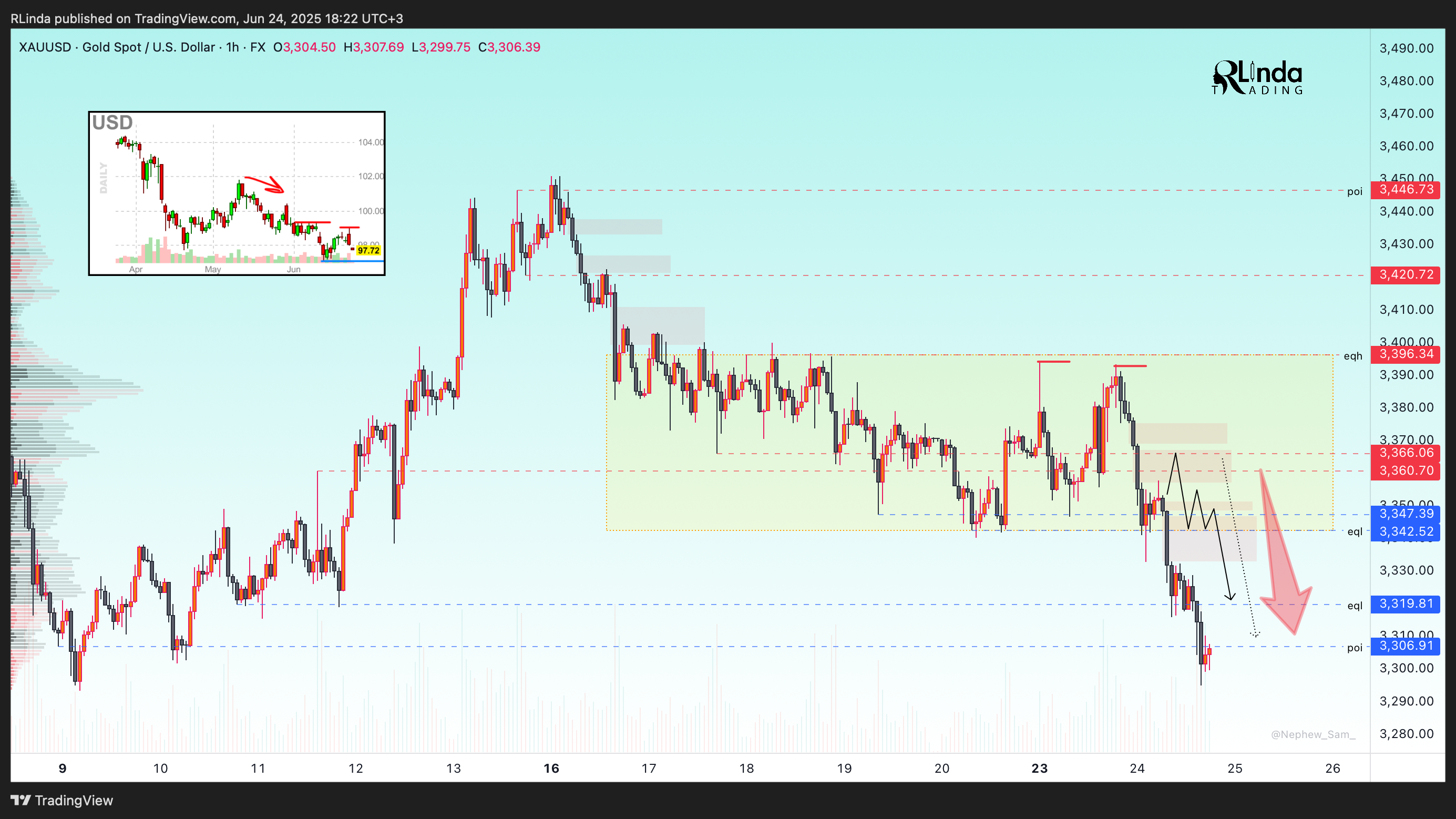Viewport: 1456px width, 819px height.
Task: Click the close value C3,306.39
Action: pos(509,47)
